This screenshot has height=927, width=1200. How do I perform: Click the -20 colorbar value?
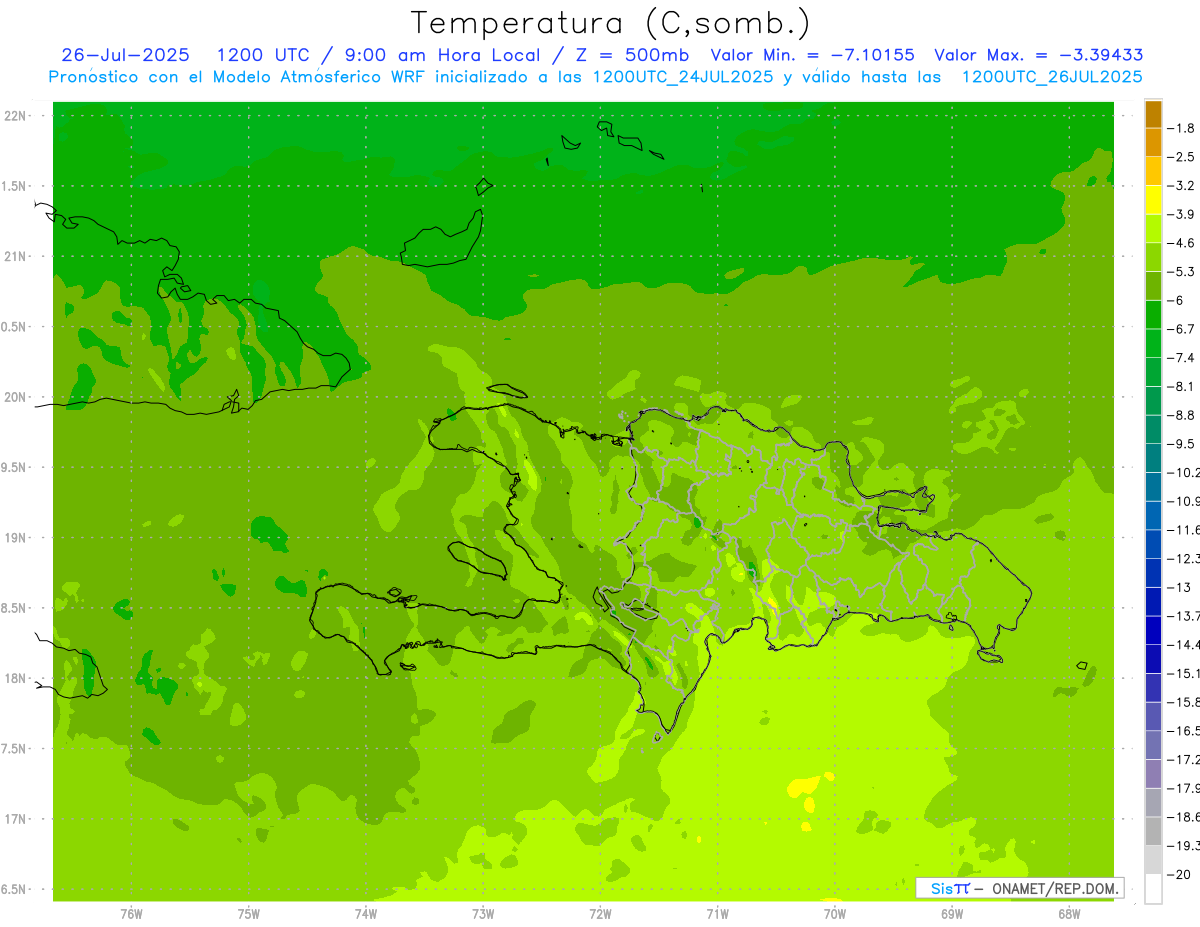pyautogui.click(x=1178, y=874)
